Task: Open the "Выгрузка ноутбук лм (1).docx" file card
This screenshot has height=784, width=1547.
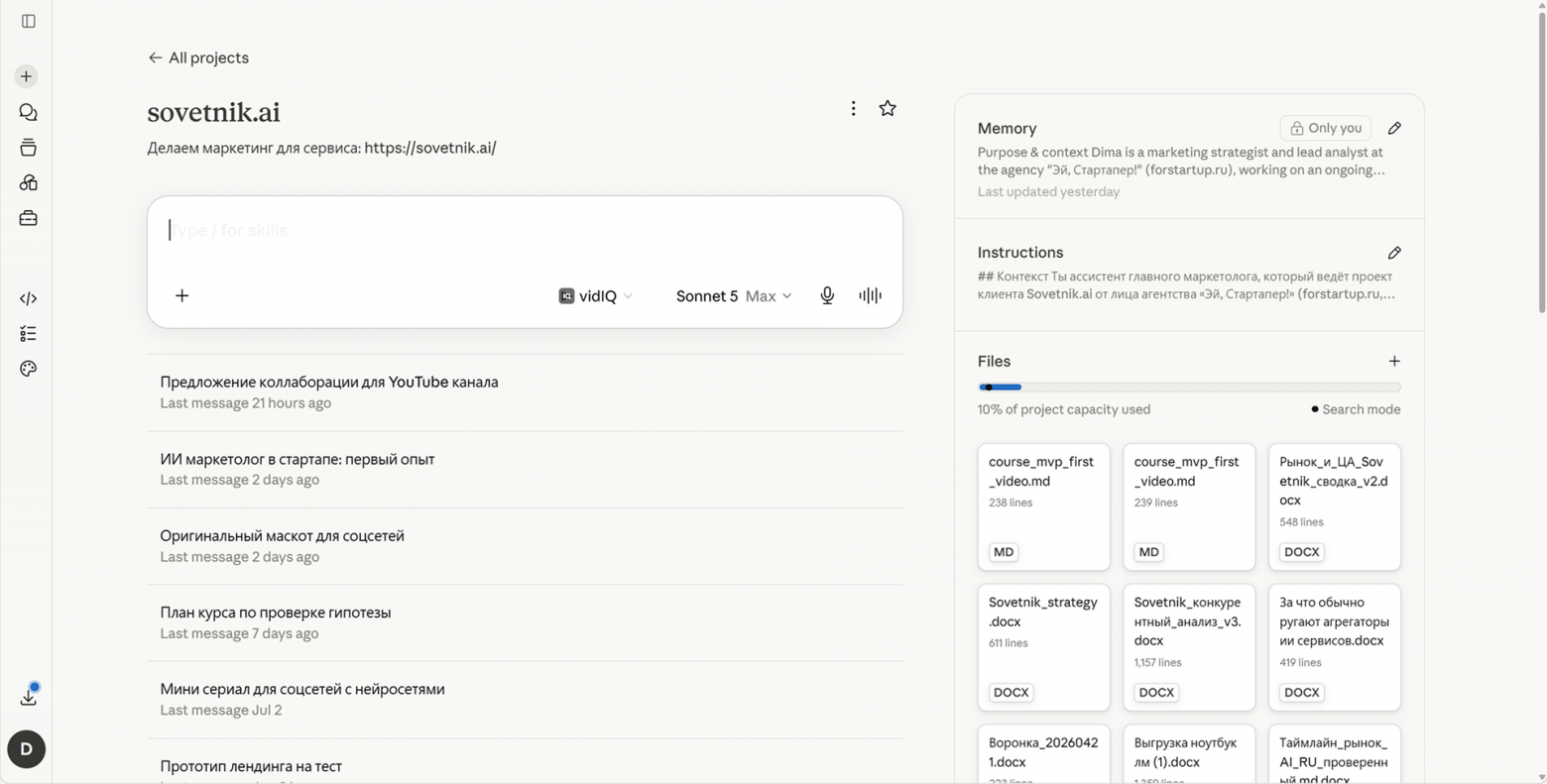Action: (1189, 754)
